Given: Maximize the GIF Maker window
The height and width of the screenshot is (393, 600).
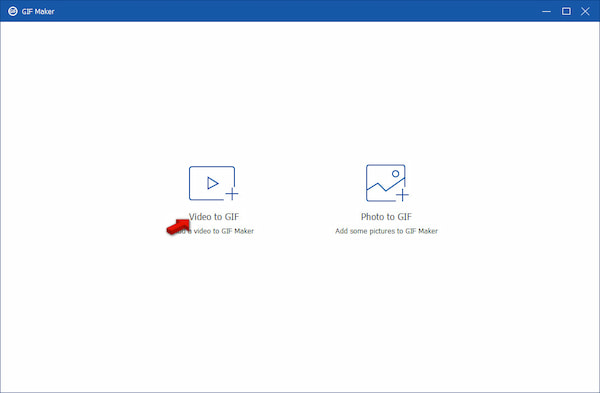Looking at the screenshot, I should [566, 11].
